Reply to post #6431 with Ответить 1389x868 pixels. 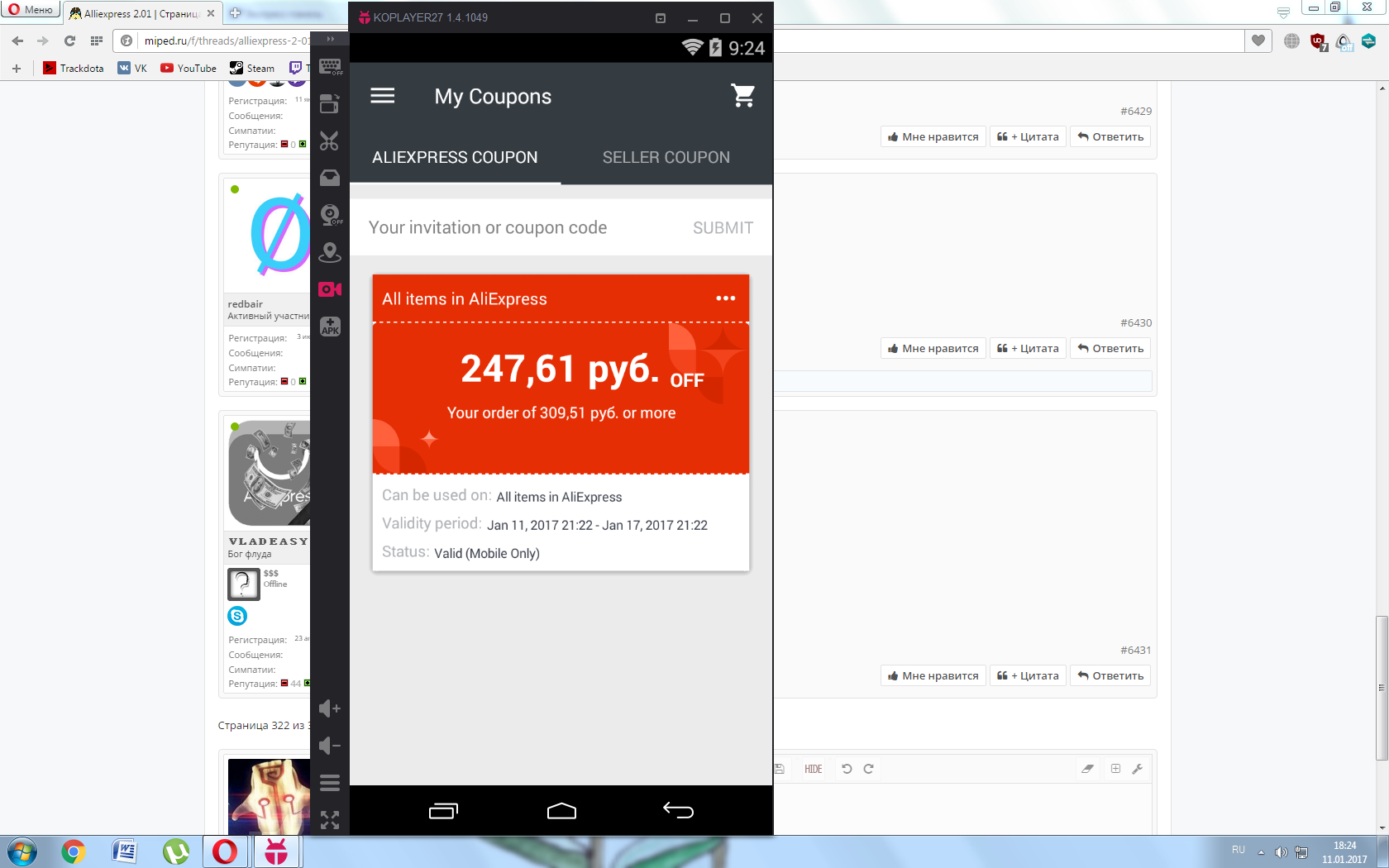pos(1110,675)
